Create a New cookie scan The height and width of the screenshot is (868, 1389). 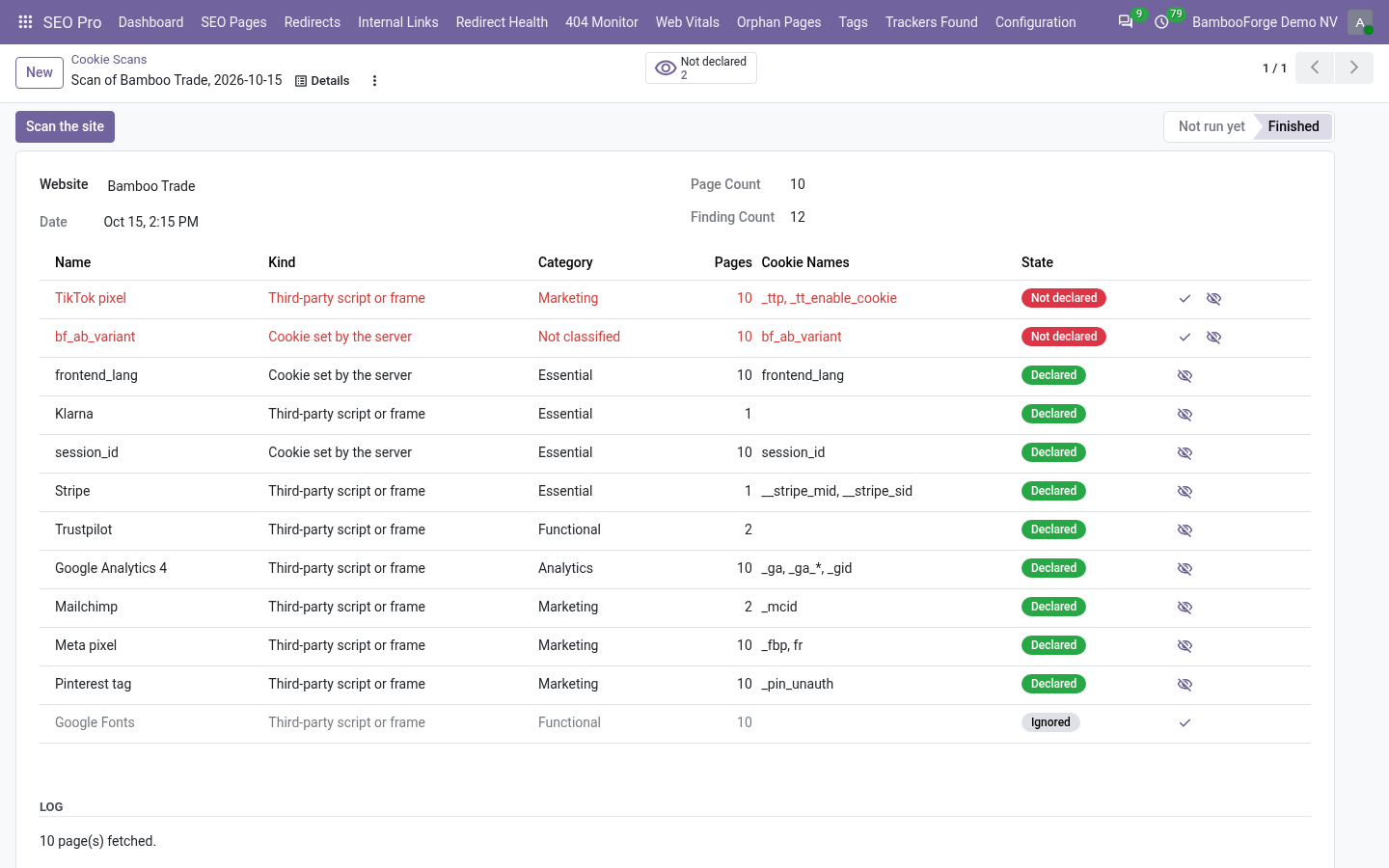[x=40, y=72]
